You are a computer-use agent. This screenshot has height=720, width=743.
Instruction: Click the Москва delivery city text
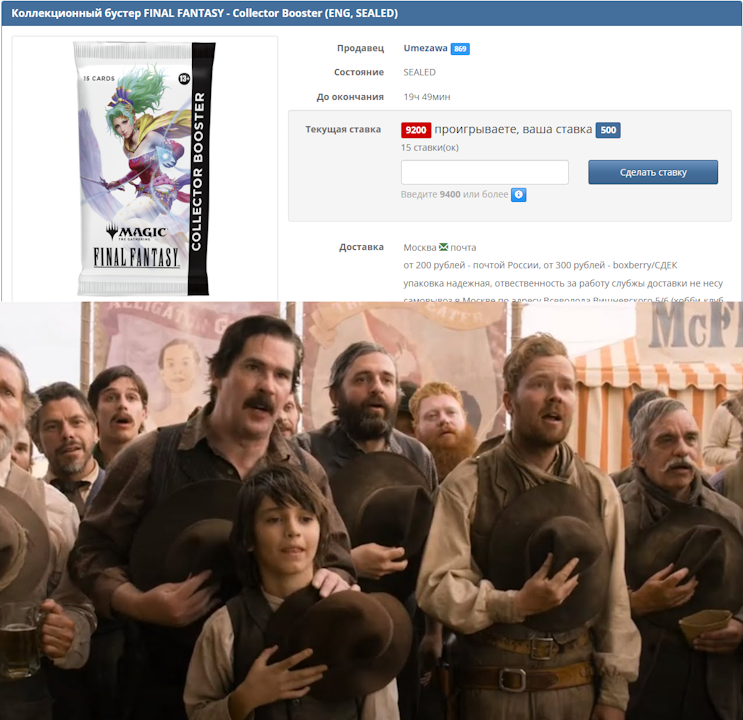click(x=419, y=247)
